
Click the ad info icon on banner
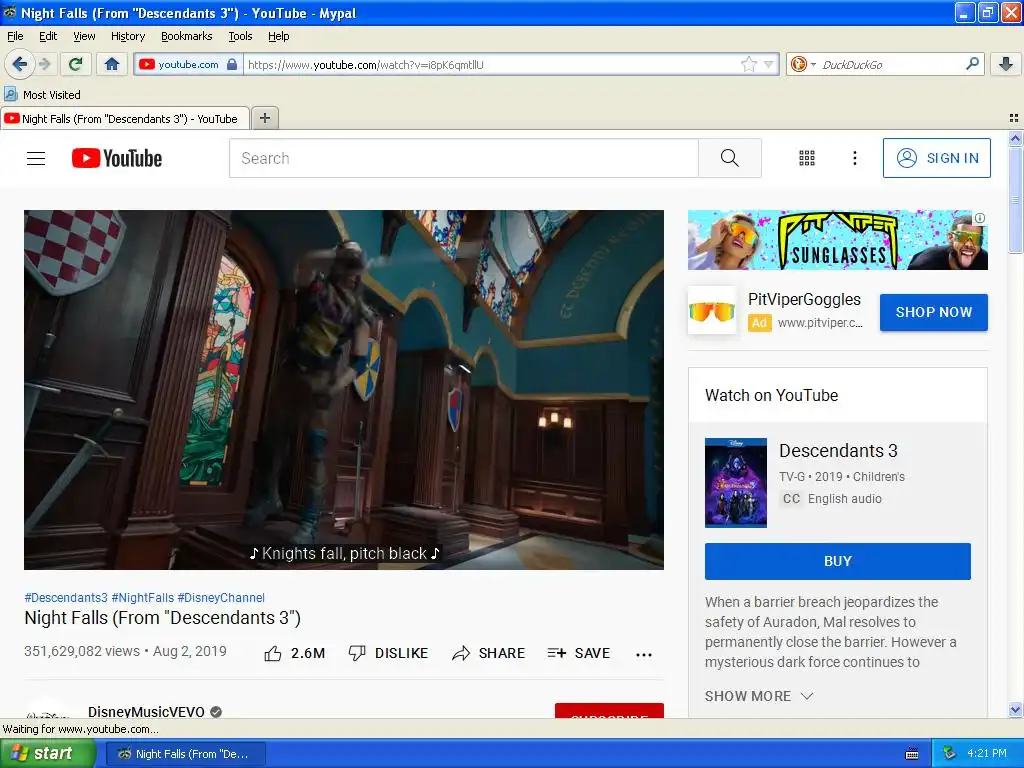pos(980,217)
